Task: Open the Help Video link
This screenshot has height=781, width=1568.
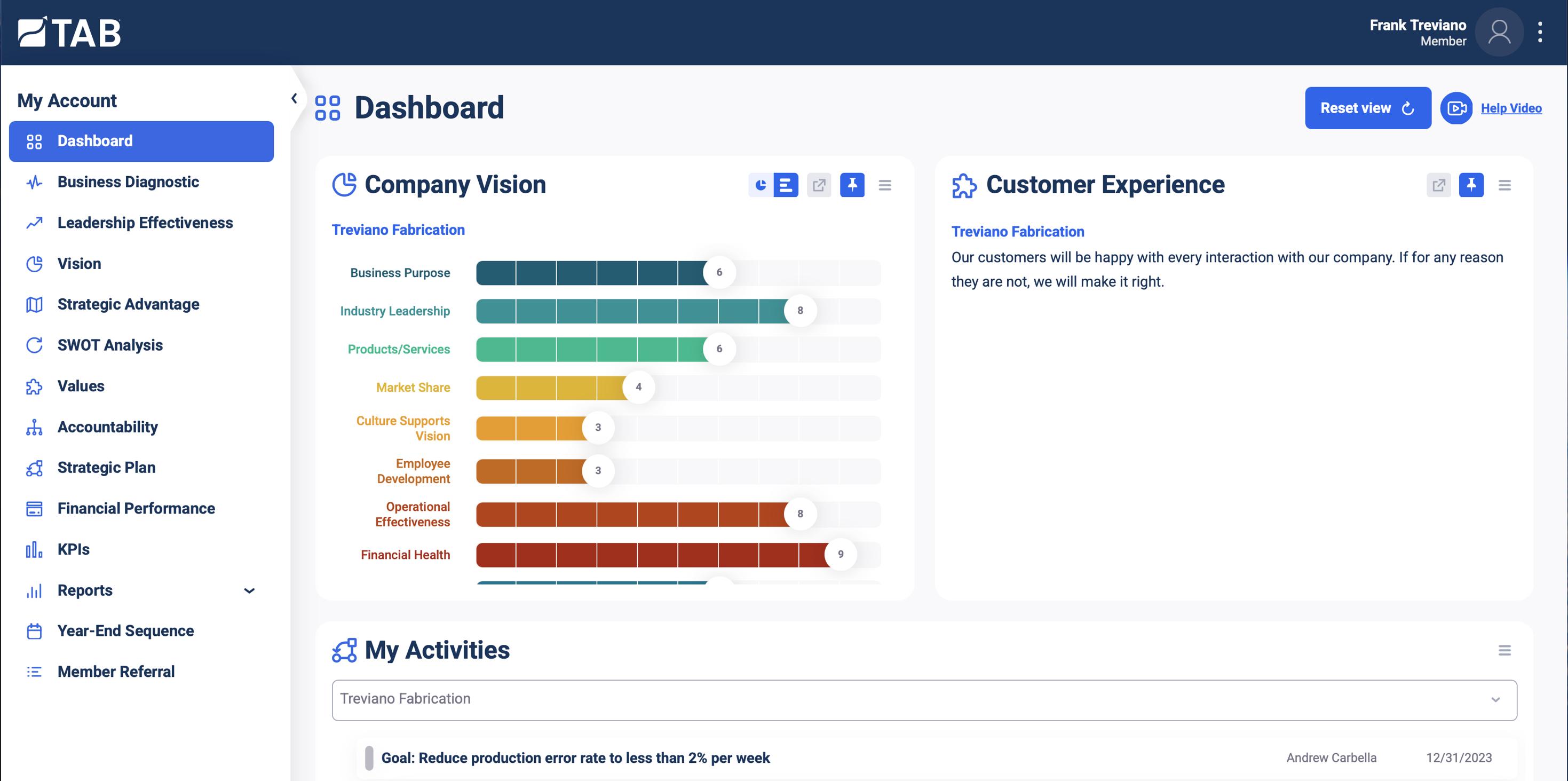Action: coord(1511,108)
